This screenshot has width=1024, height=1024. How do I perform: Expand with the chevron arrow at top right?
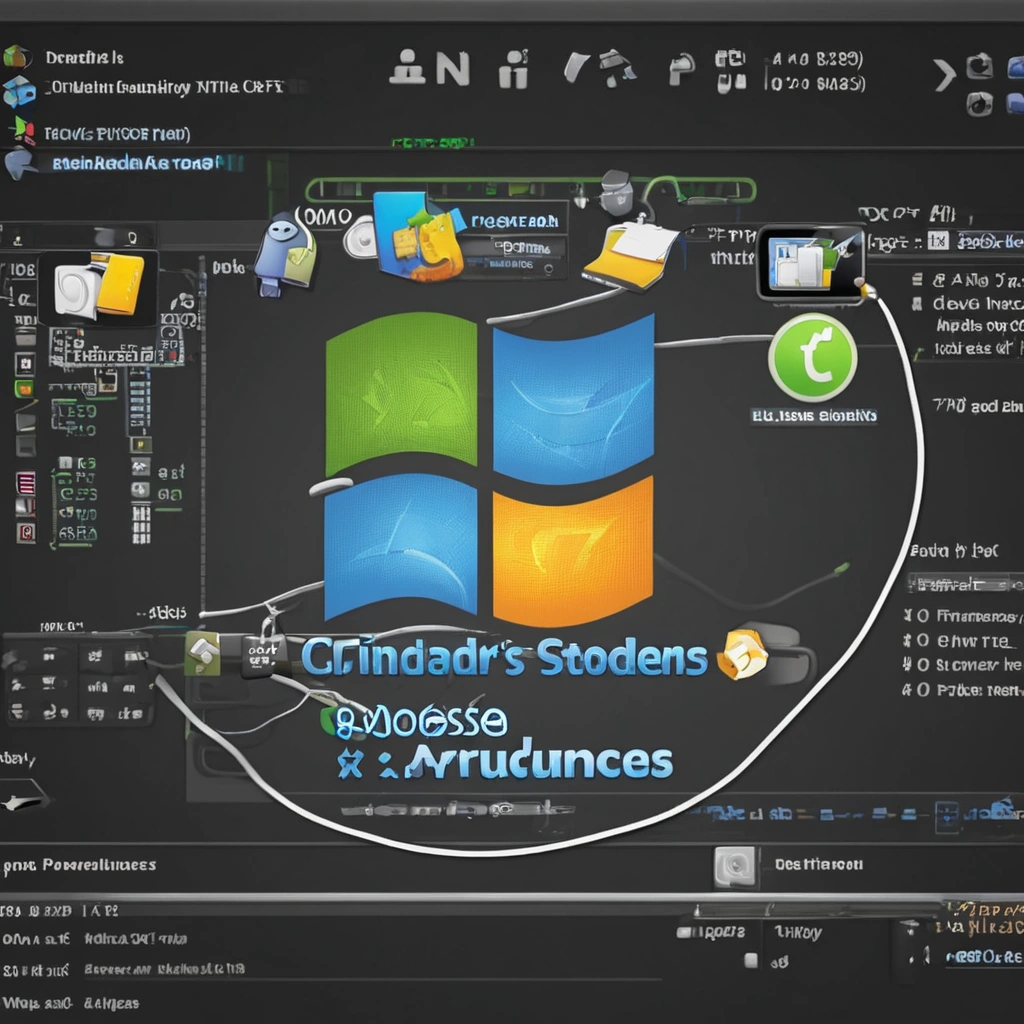(944, 74)
